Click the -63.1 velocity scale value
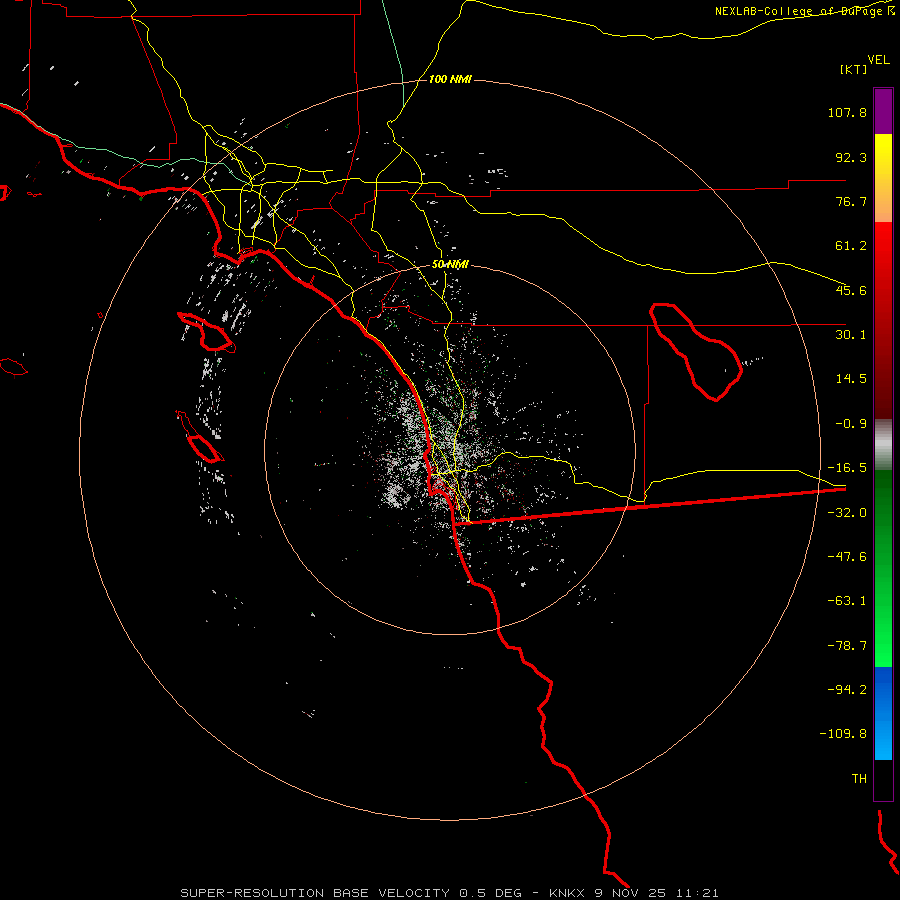This screenshot has height=900, width=900. [x=847, y=601]
